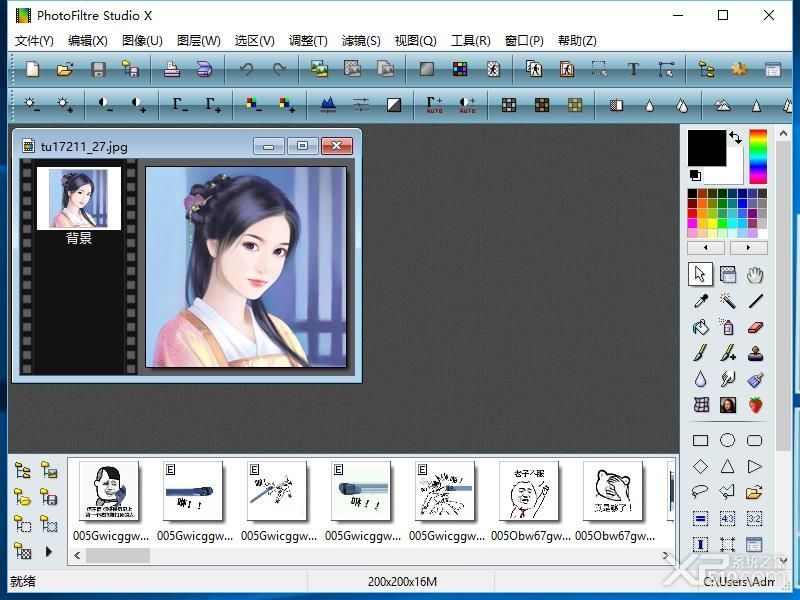
Task: Apply auto contrast with the half-circle AUTO icon
Action: tap(467, 105)
